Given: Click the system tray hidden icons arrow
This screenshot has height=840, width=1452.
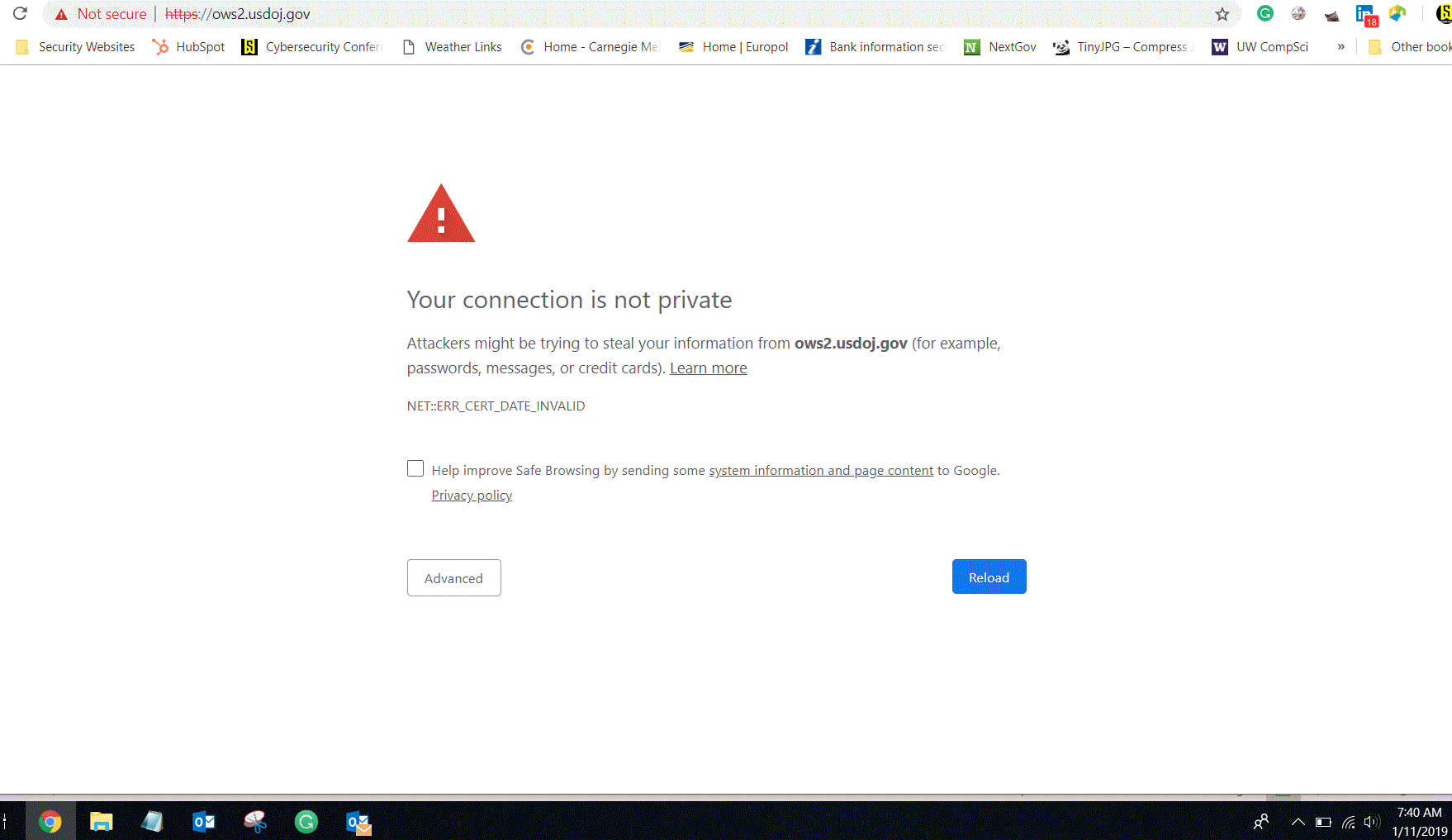Looking at the screenshot, I should click(x=1298, y=820).
